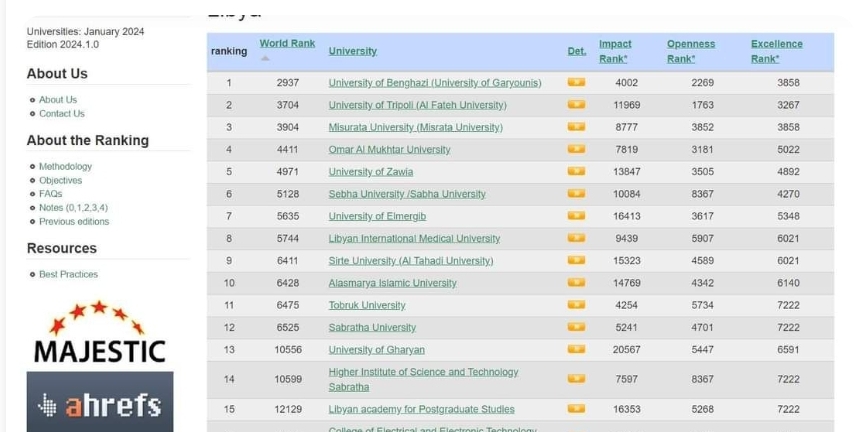Image resolution: width=864 pixels, height=432 pixels.
Task: Select openness rank value 2269
Action: point(703,83)
